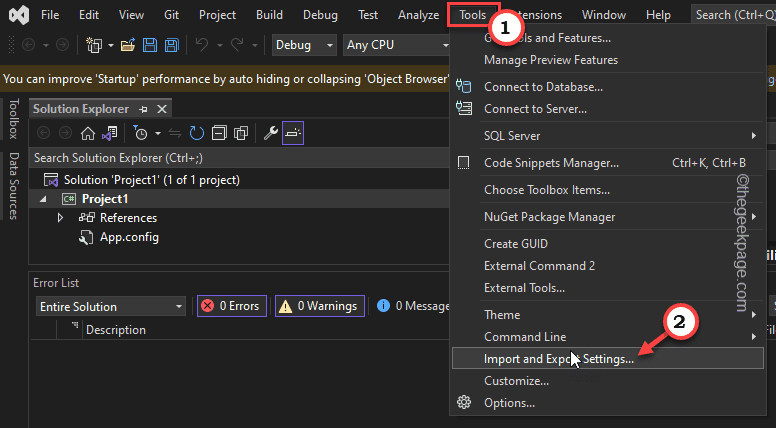Click the Visual Studio logo icon
The image size is (776, 428).
point(19,15)
